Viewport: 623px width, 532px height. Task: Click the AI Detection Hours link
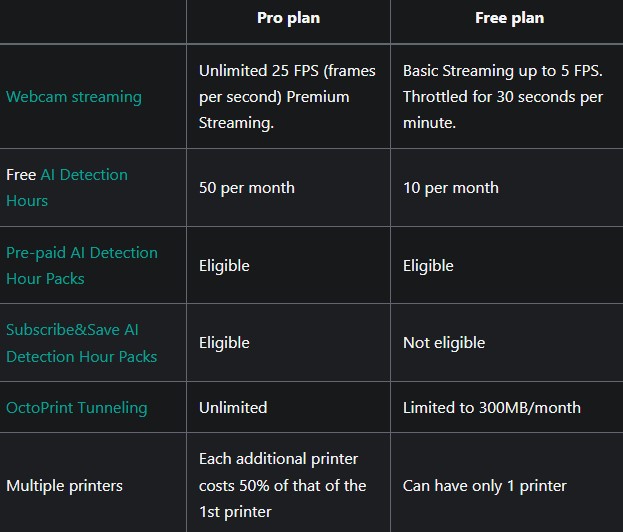[x=84, y=175]
